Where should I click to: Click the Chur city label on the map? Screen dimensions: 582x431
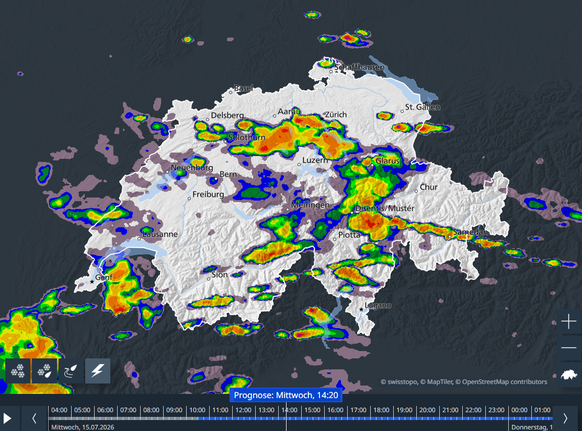pyautogui.click(x=429, y=187)
